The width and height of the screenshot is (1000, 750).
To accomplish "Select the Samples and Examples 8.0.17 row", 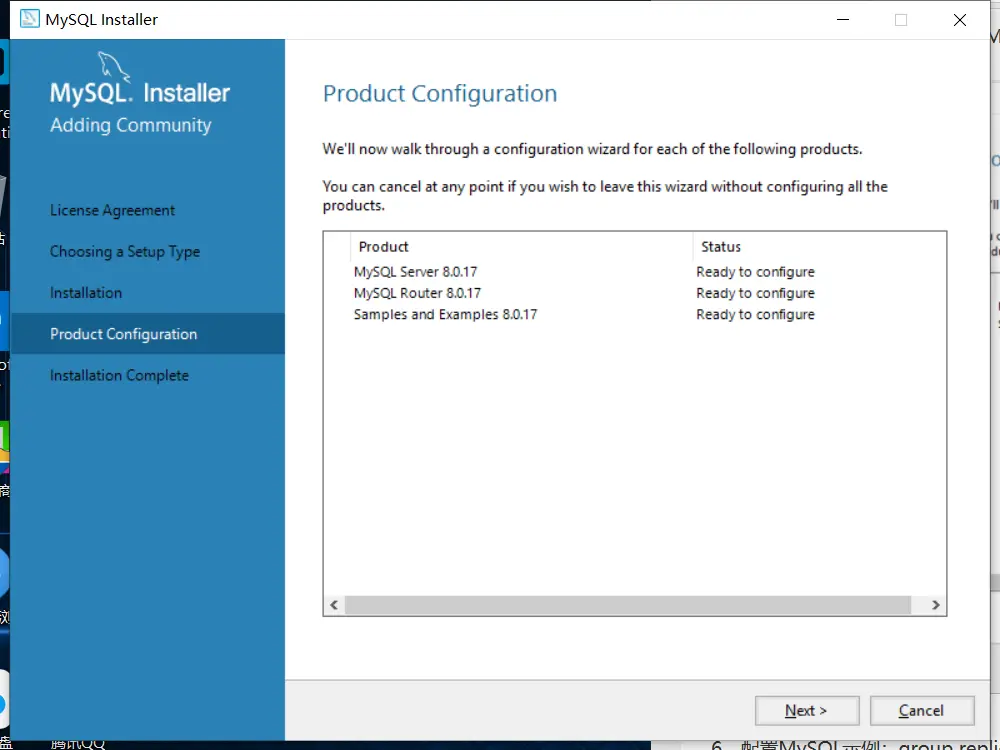I will click(635, 314).
